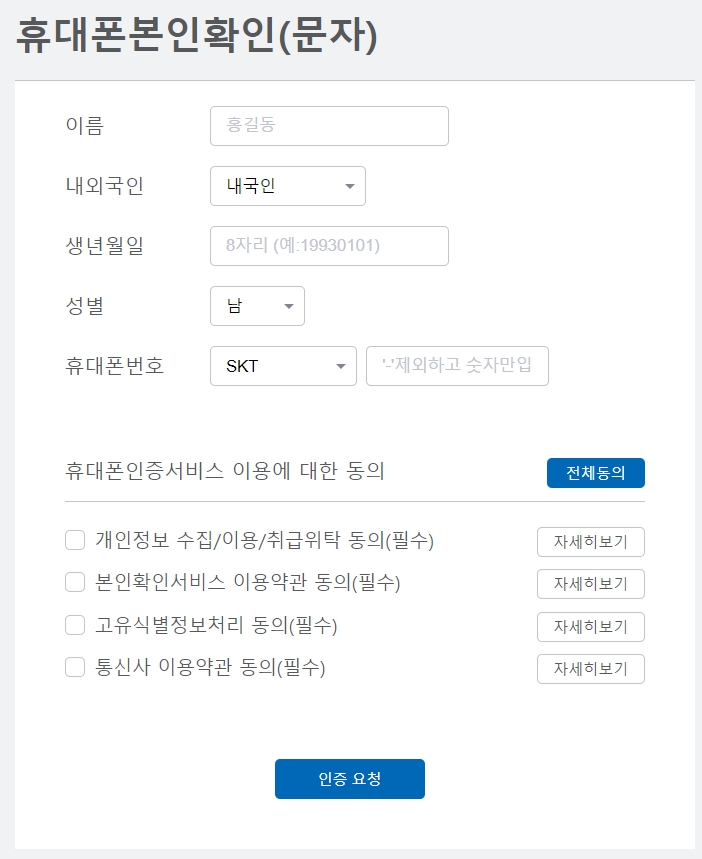Check the 본인확인서비스 이용약관 동의 checkbox
702x859 pixels.
coord(74,584)
